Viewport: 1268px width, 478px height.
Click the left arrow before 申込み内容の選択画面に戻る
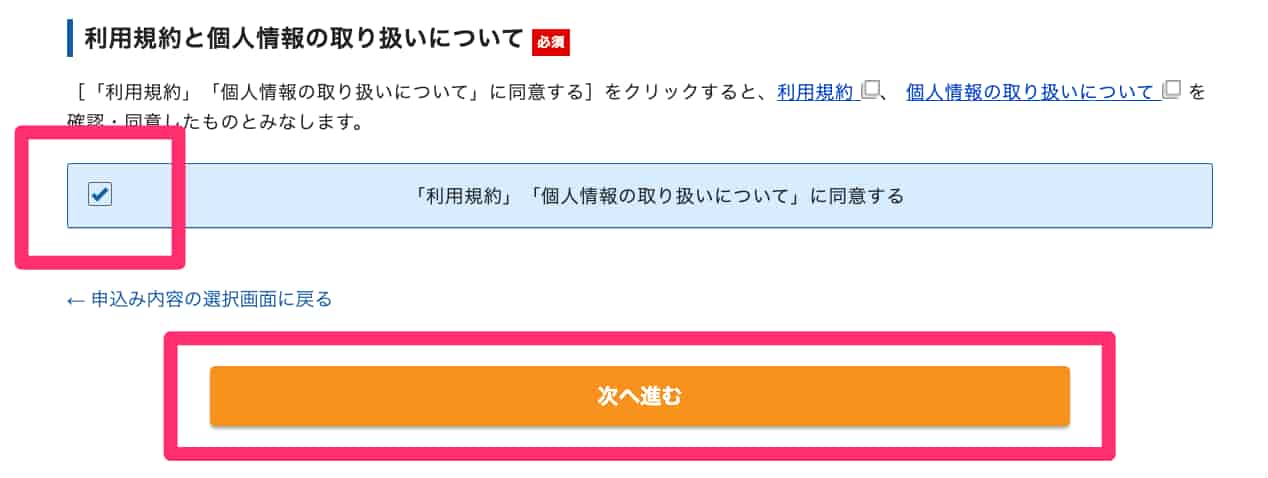click(x=76, y=299)
